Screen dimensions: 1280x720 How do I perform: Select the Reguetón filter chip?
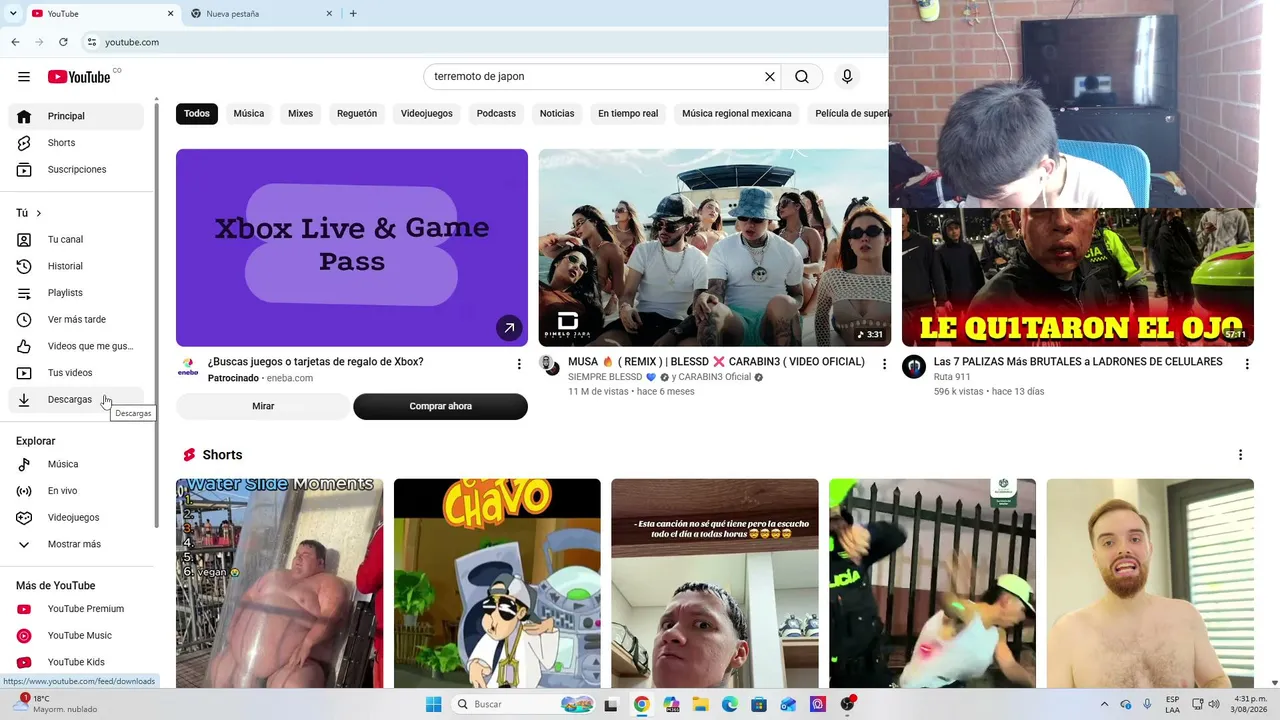[x=357, y=114]
